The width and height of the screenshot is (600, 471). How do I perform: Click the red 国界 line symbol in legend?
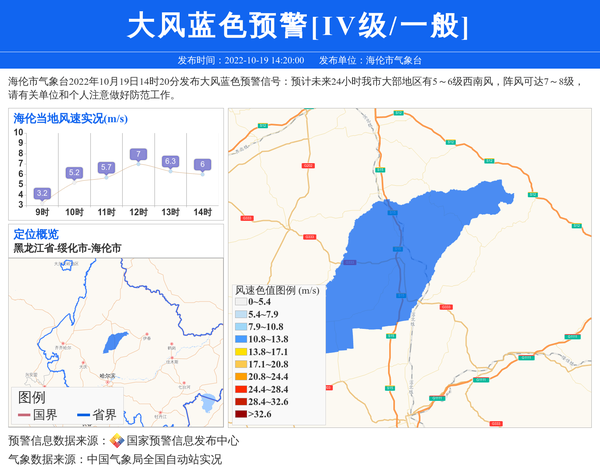[23, 415]
